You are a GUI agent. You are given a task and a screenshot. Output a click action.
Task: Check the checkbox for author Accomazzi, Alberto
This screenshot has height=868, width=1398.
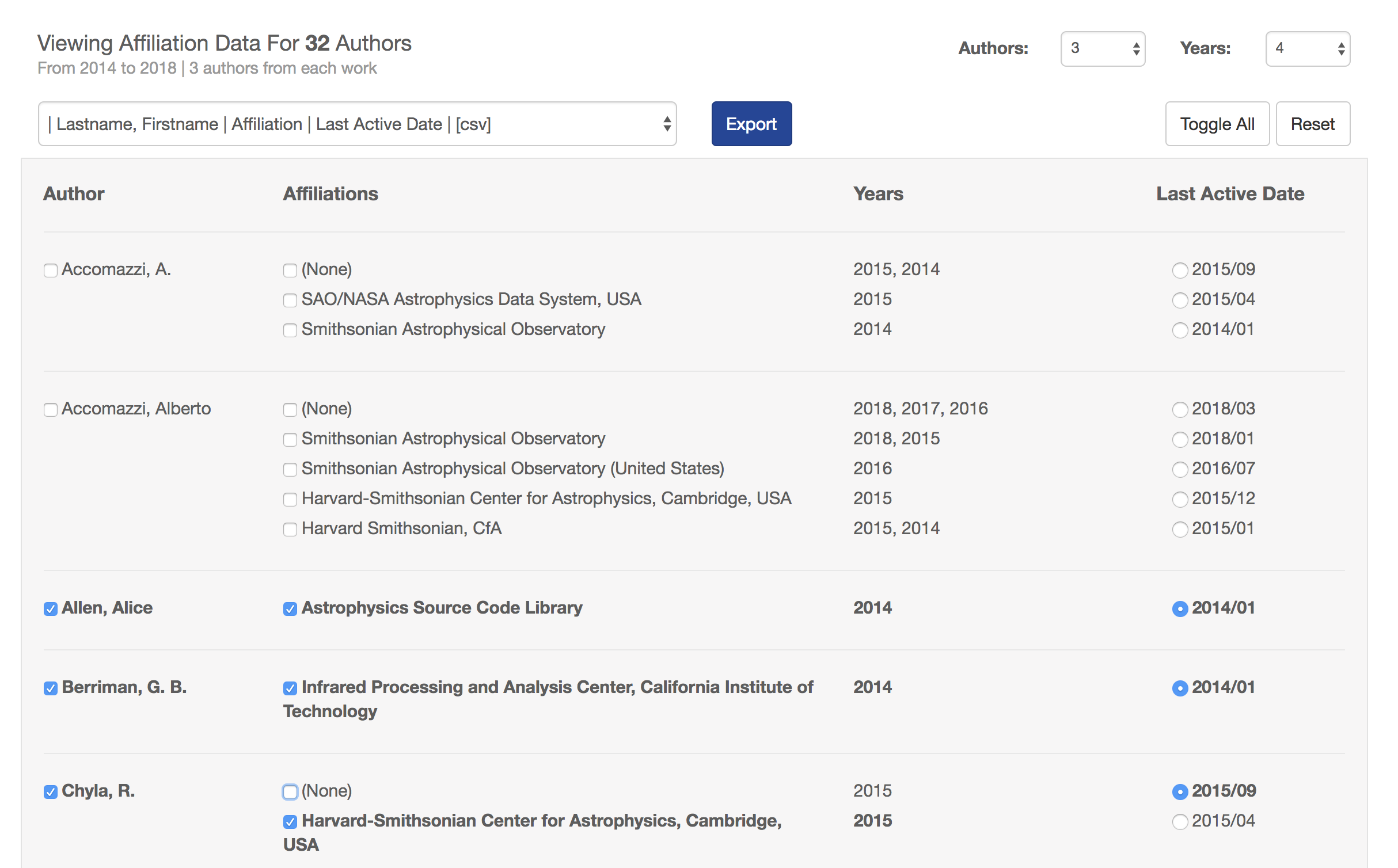50,409
